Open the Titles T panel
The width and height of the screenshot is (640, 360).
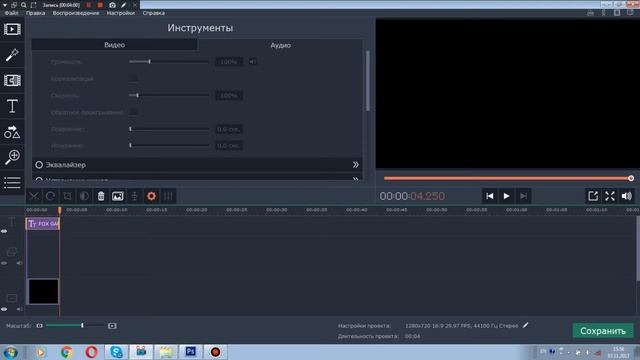coord(12,106)
